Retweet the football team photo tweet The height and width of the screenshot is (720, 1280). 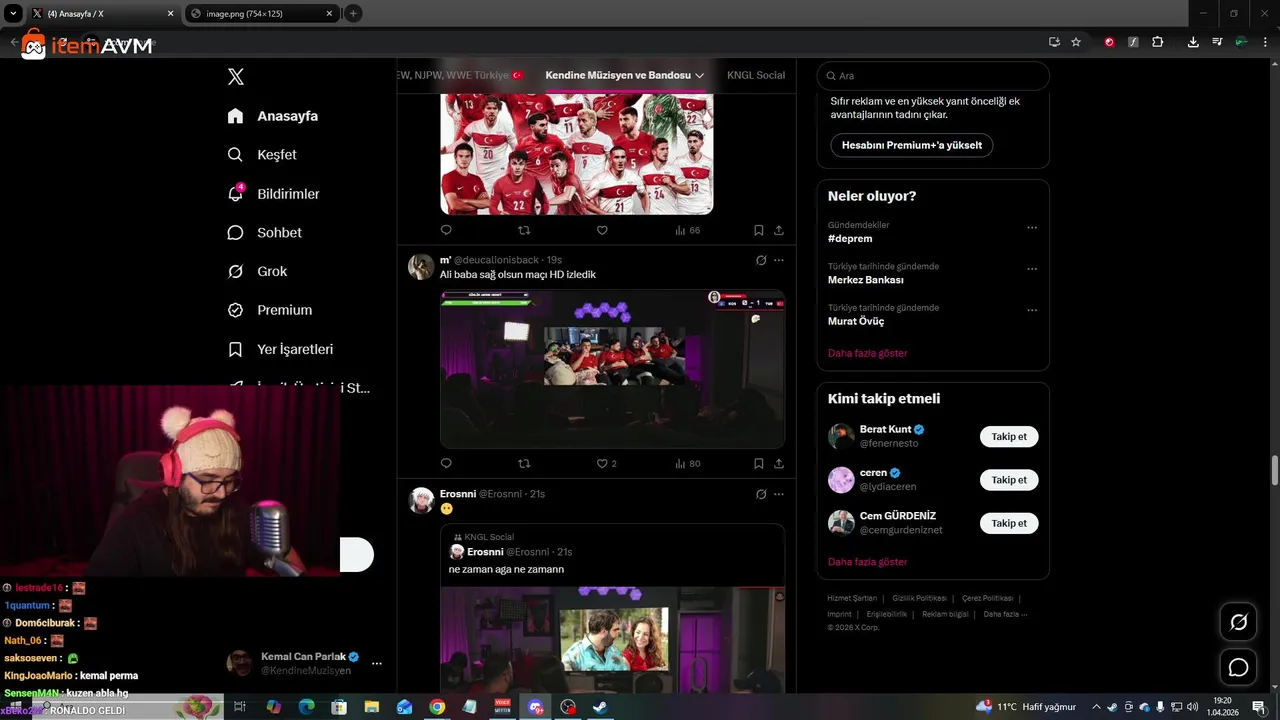[x=524, y=230]
